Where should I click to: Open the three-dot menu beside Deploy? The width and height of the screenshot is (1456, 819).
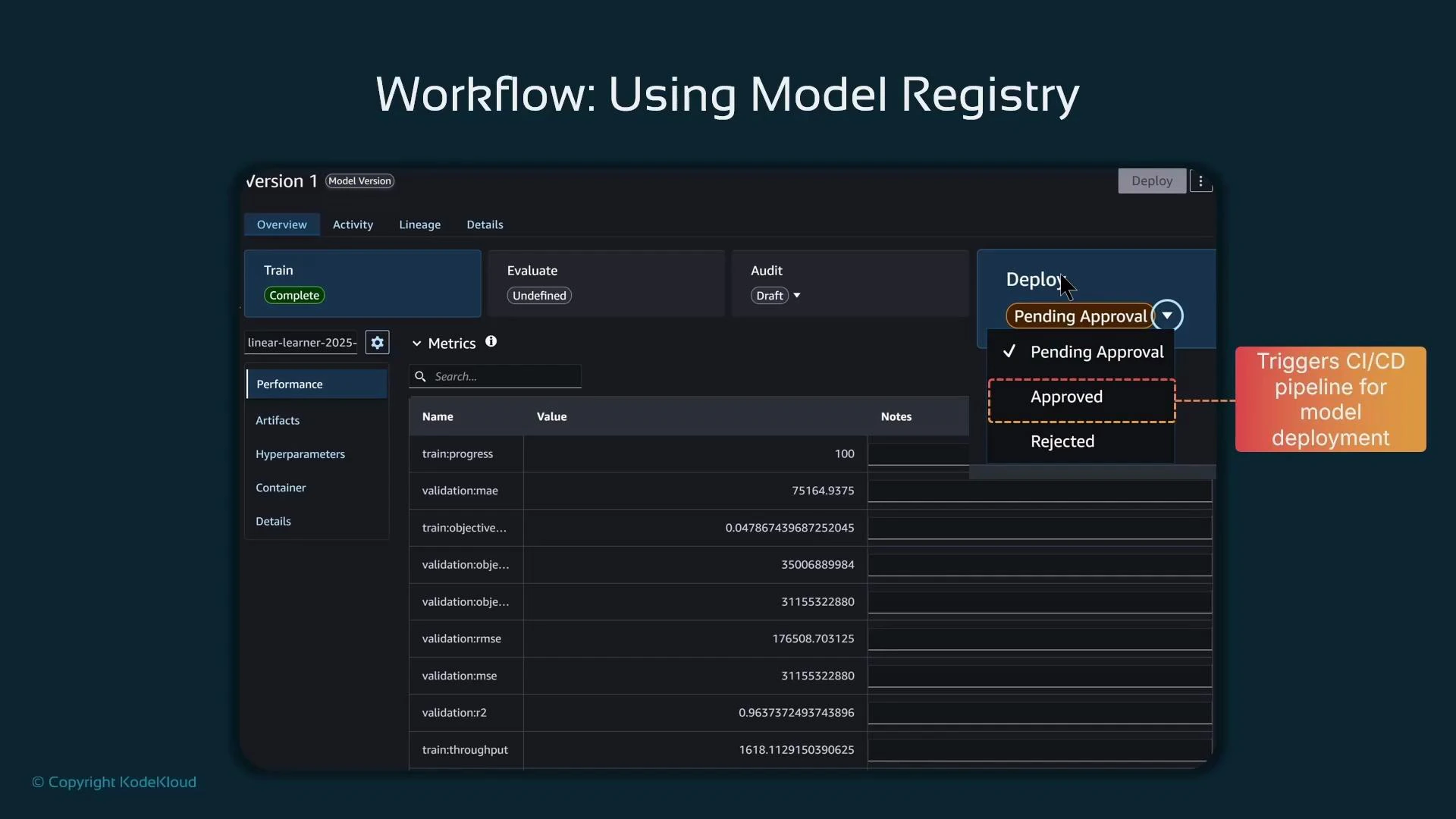tap(1201, 180)
